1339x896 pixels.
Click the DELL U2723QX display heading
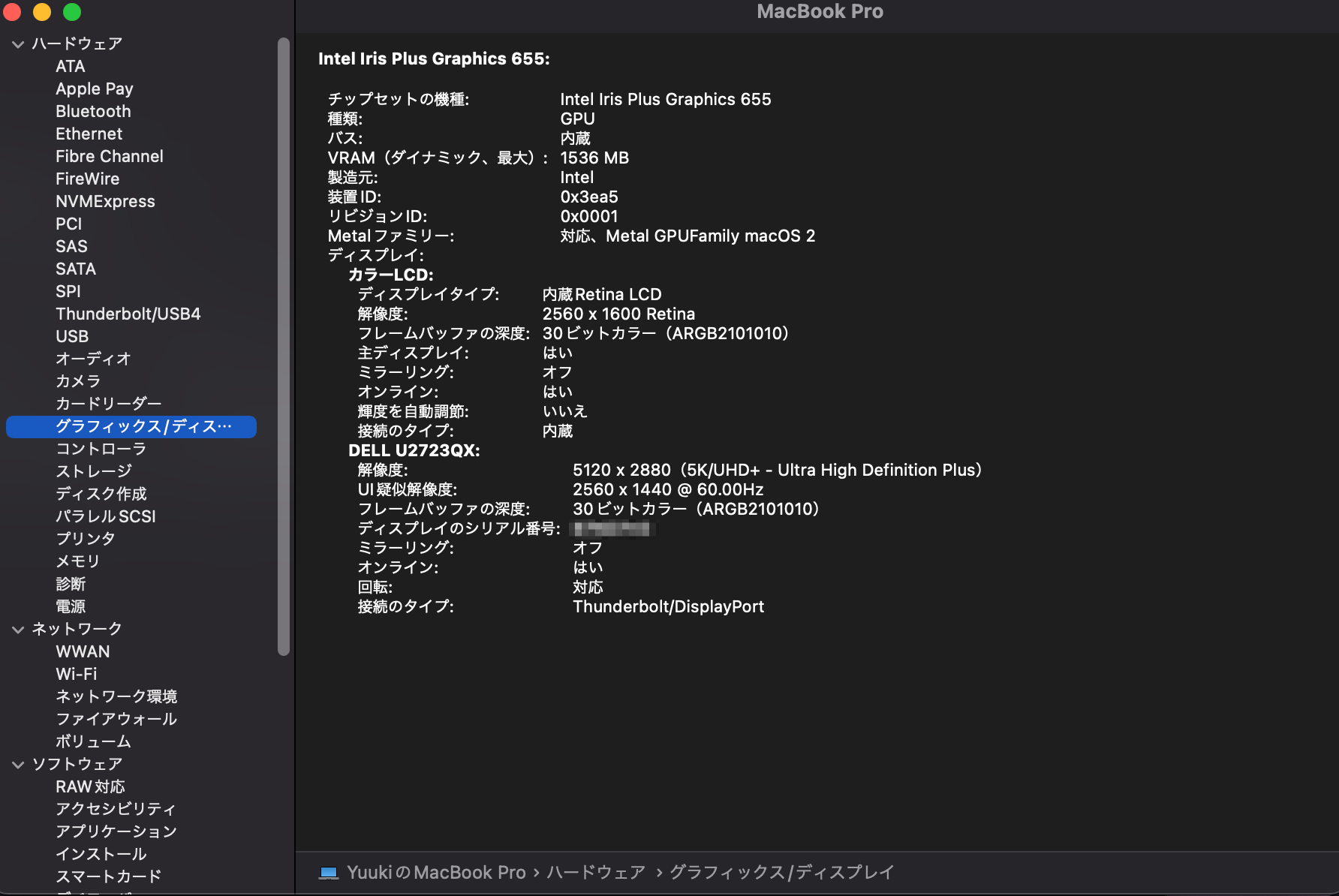tap(414, 451)
